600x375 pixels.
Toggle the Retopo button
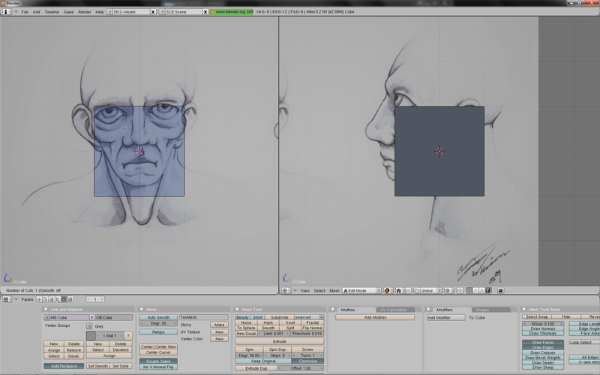point(158,332)
